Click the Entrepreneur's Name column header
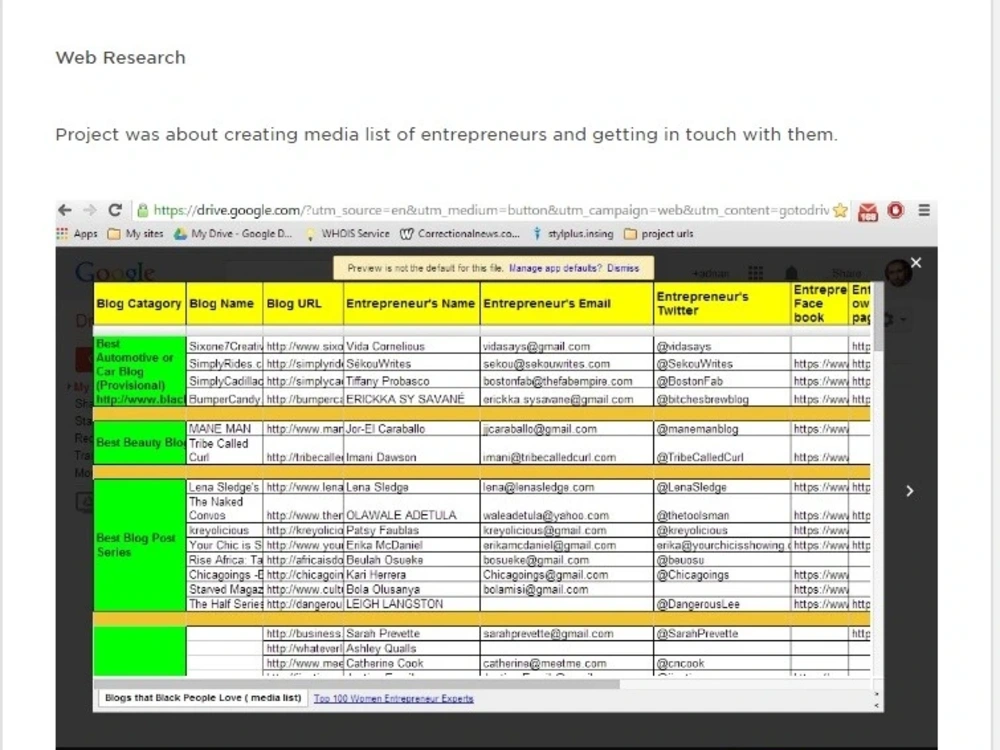1000x750 pixels. click(x=412, y=304)
